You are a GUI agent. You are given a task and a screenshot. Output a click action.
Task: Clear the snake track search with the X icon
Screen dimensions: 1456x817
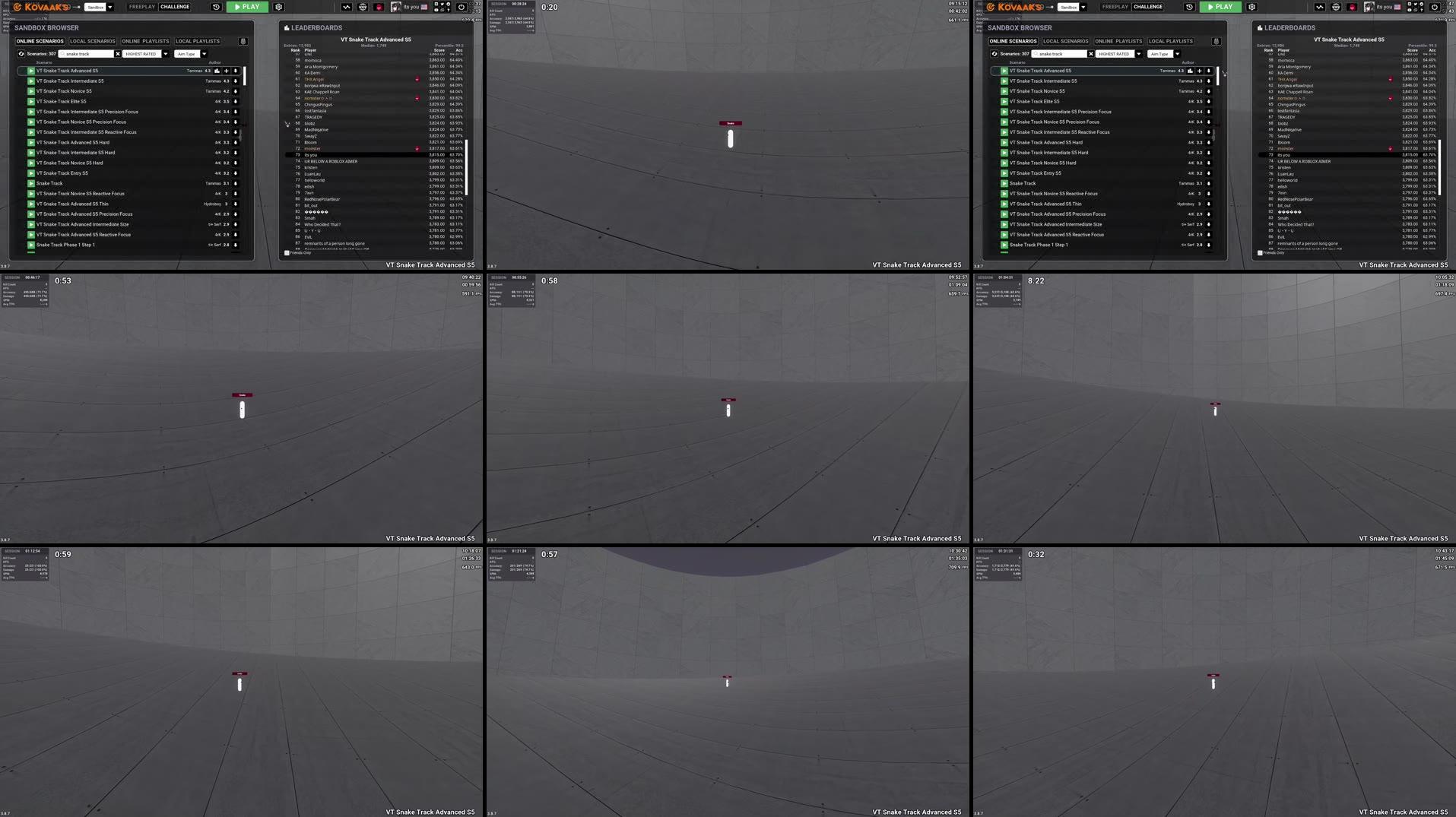pos(116,53)
